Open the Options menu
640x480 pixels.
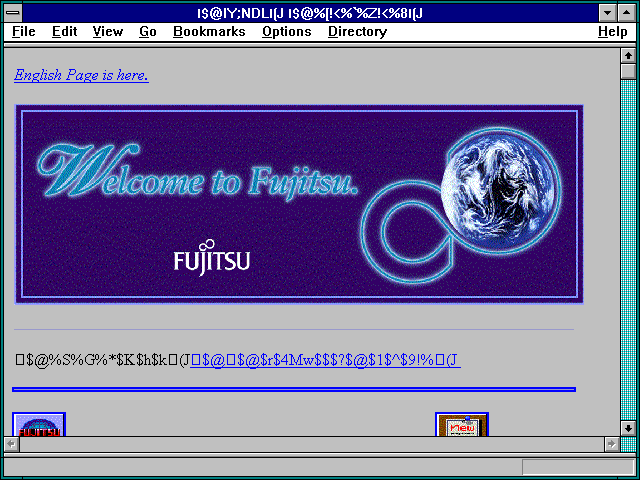[287, 31]
